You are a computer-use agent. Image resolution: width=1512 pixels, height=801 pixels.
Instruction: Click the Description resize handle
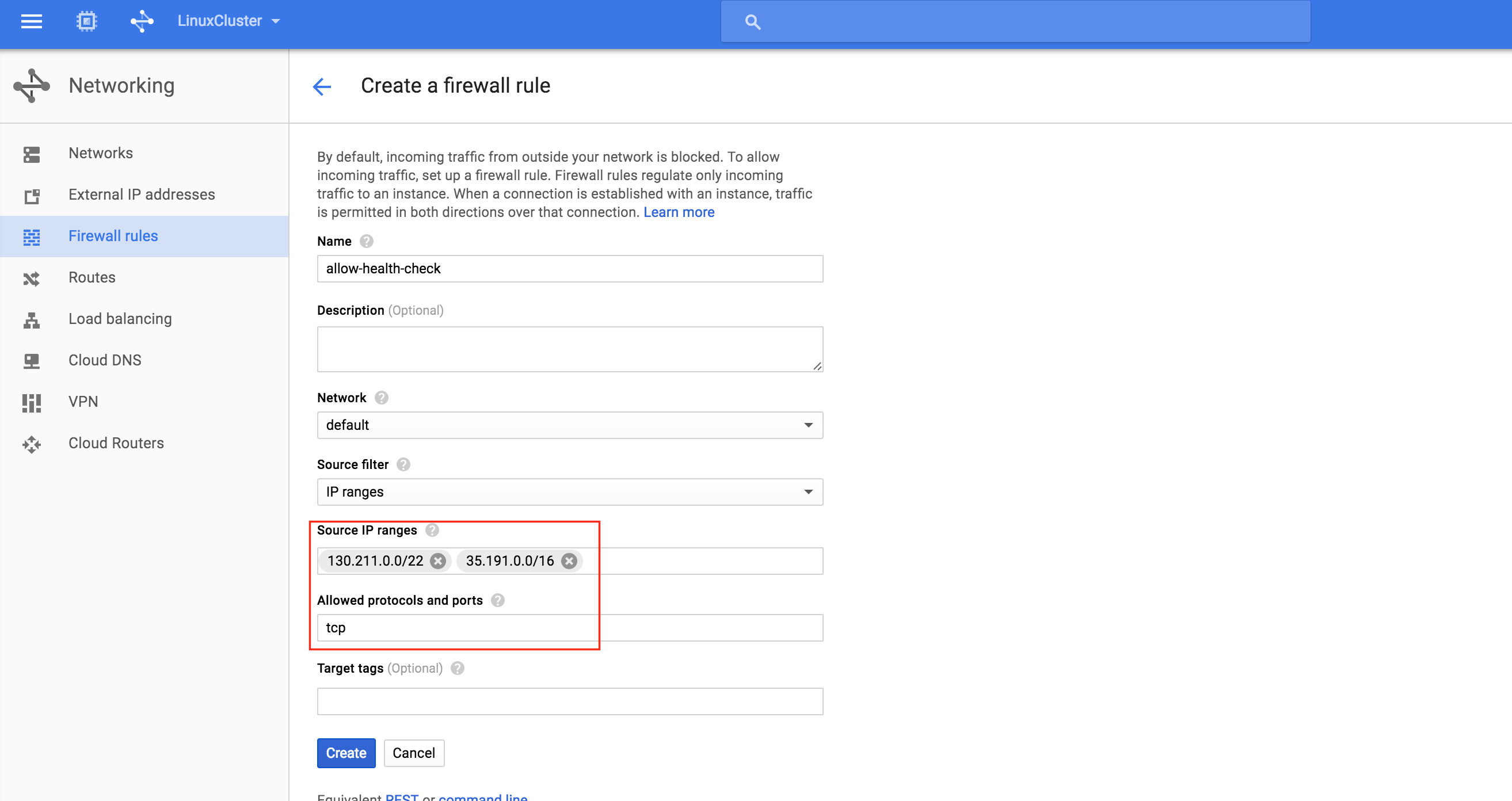[817, 366]
